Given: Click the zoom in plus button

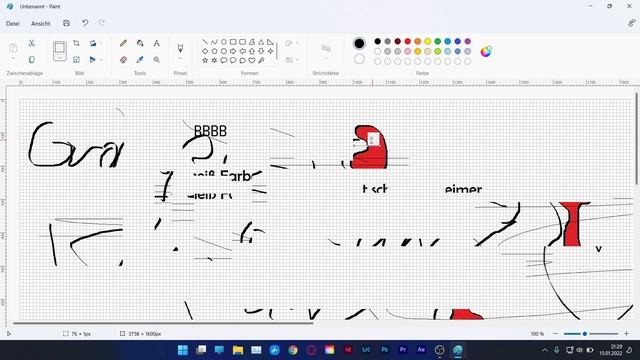Looking at the screenshot, I should [x=626, y=334].
